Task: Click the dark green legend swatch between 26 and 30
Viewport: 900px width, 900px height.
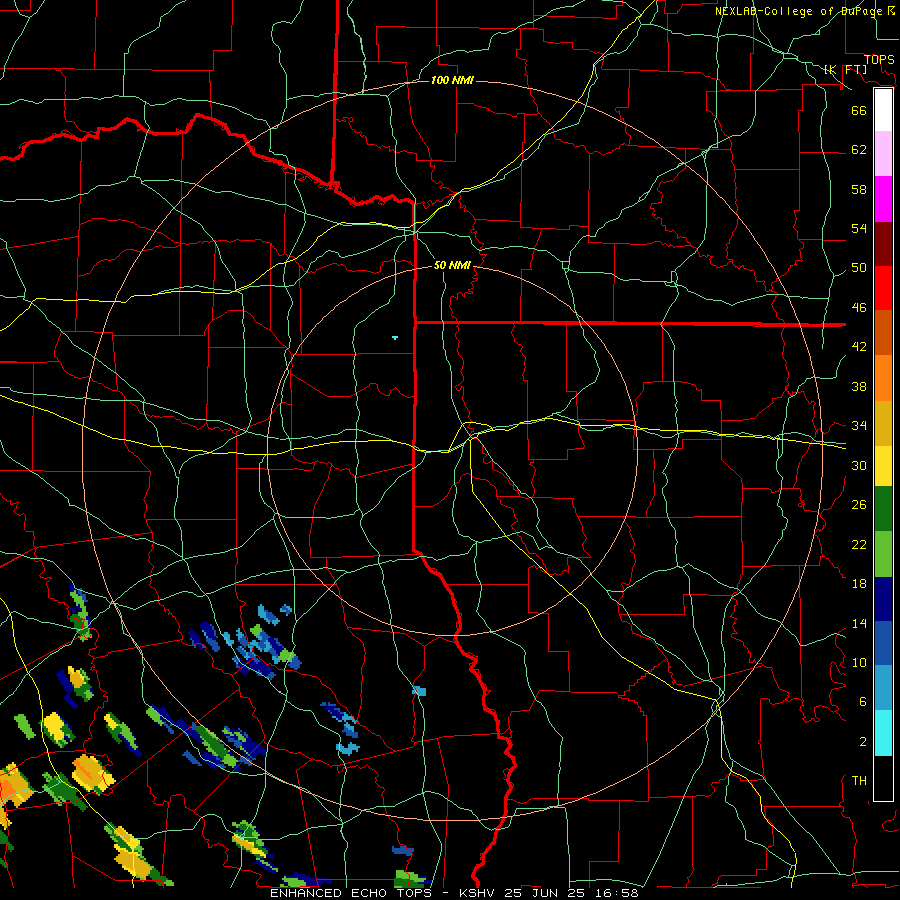Action: pos(883,509)
